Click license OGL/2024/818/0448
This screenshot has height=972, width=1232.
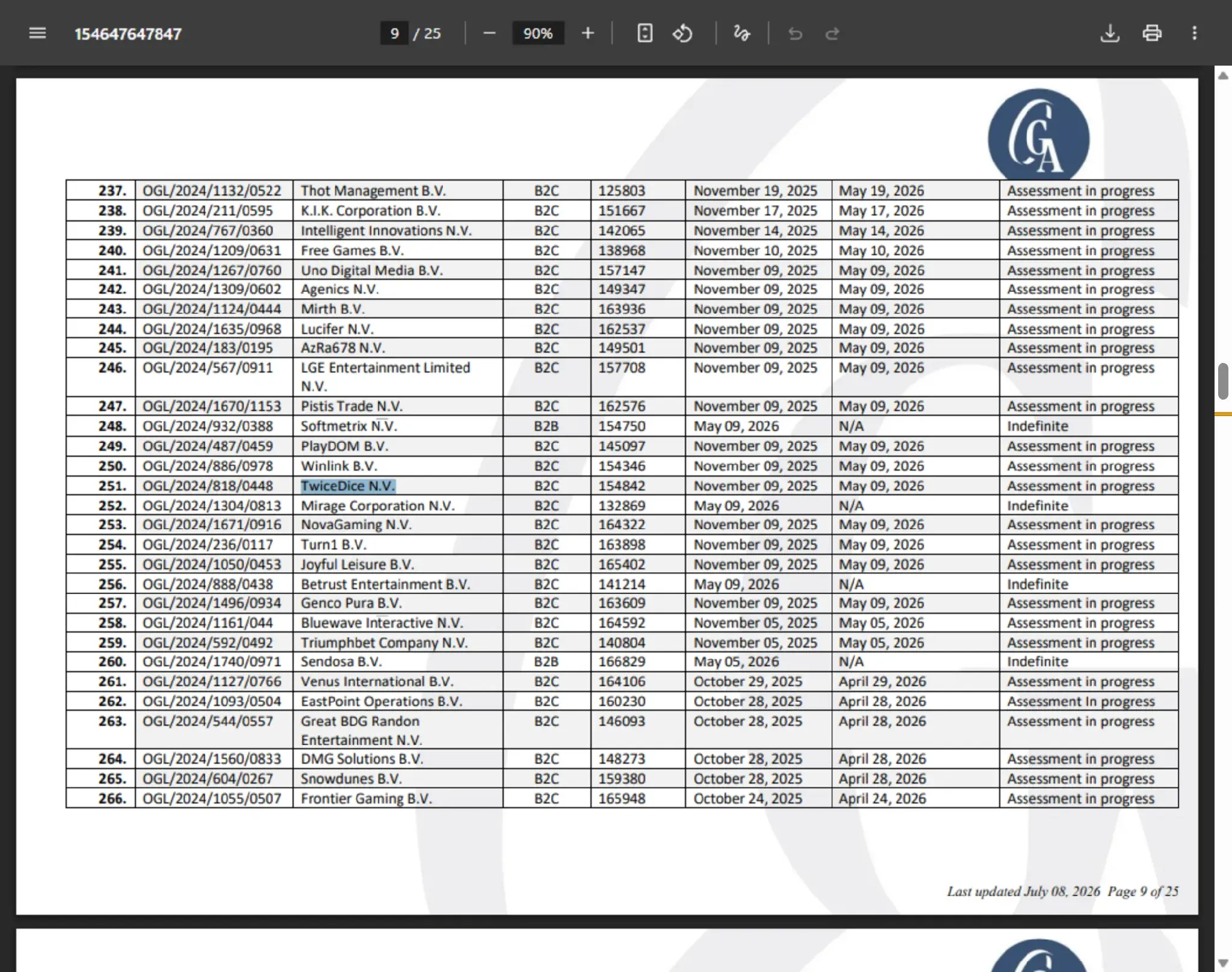(x=208, y=486)
